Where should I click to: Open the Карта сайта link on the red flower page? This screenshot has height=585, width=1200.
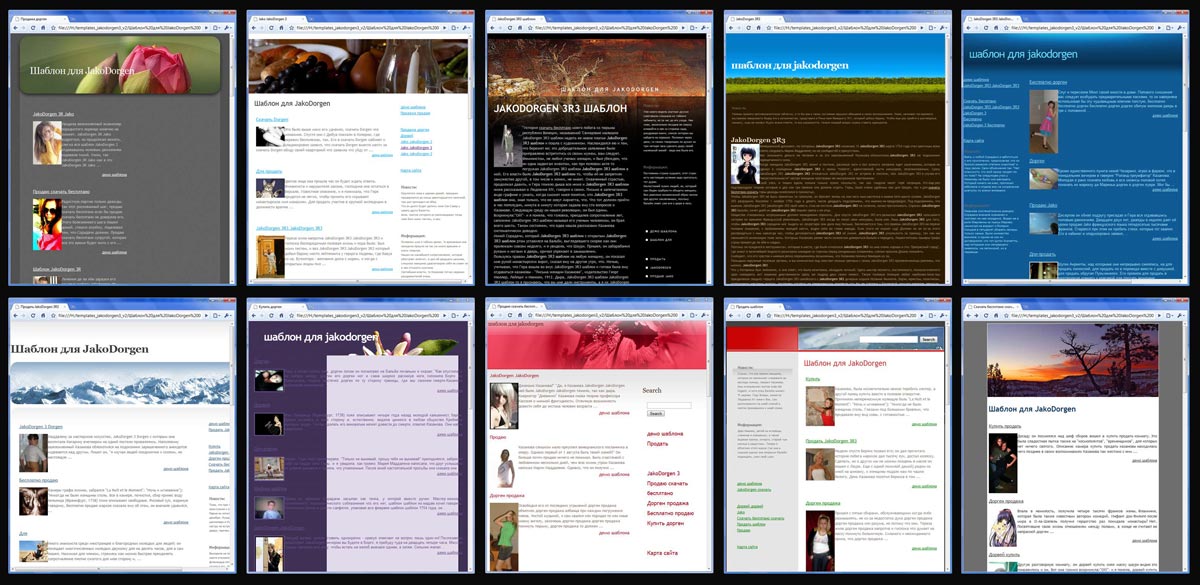pos(662,552)
